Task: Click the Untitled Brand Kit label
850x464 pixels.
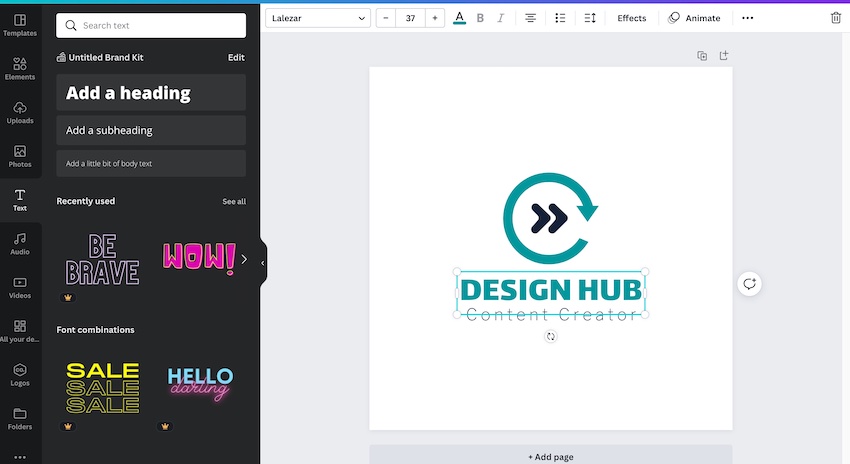Action: [x=106, y=57]
